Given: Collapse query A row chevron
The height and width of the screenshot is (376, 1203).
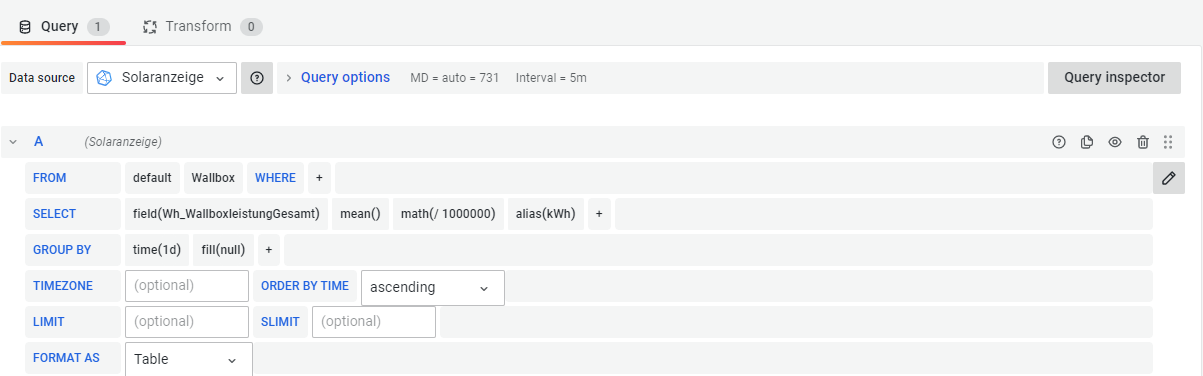Looking at the screenshot, I should pyautogui.click(x=13, y=142).
